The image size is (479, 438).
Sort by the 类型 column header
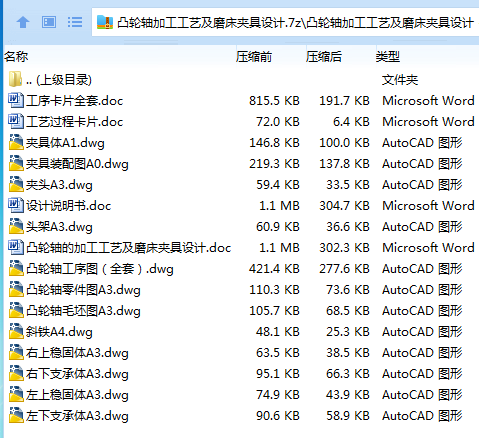[x=388, y=57]
